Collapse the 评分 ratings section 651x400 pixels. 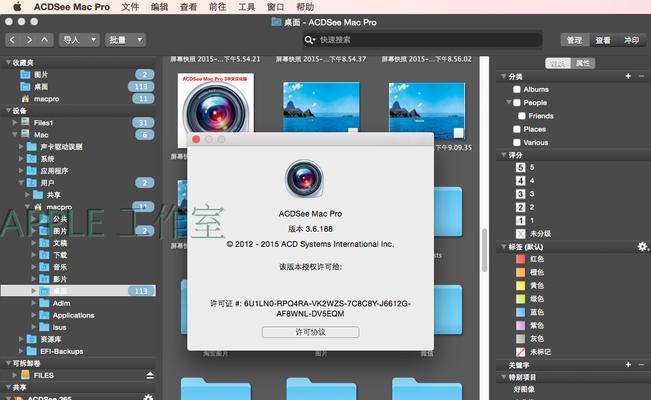(503, 155)
